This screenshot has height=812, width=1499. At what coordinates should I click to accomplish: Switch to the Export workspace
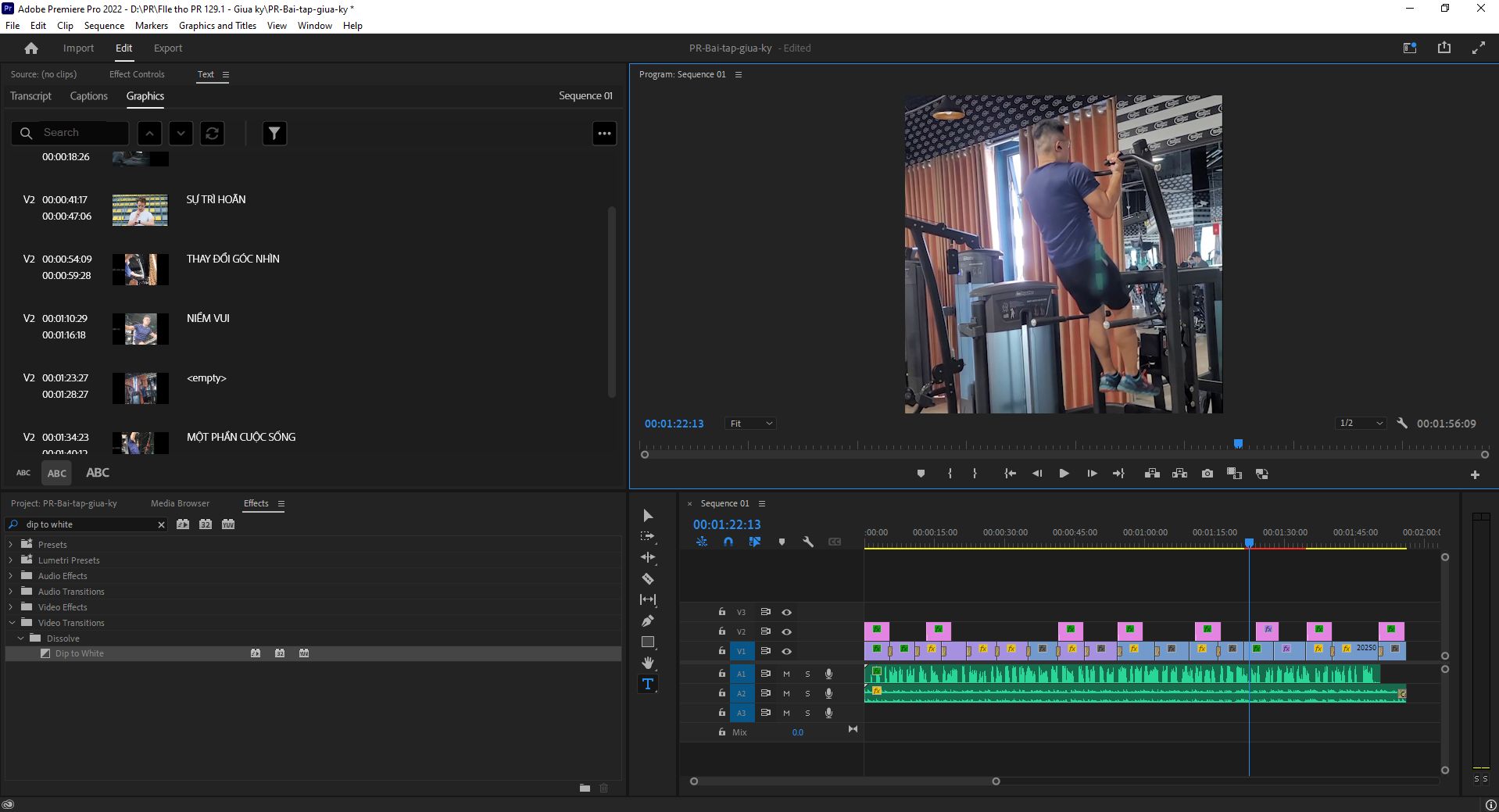168,48
